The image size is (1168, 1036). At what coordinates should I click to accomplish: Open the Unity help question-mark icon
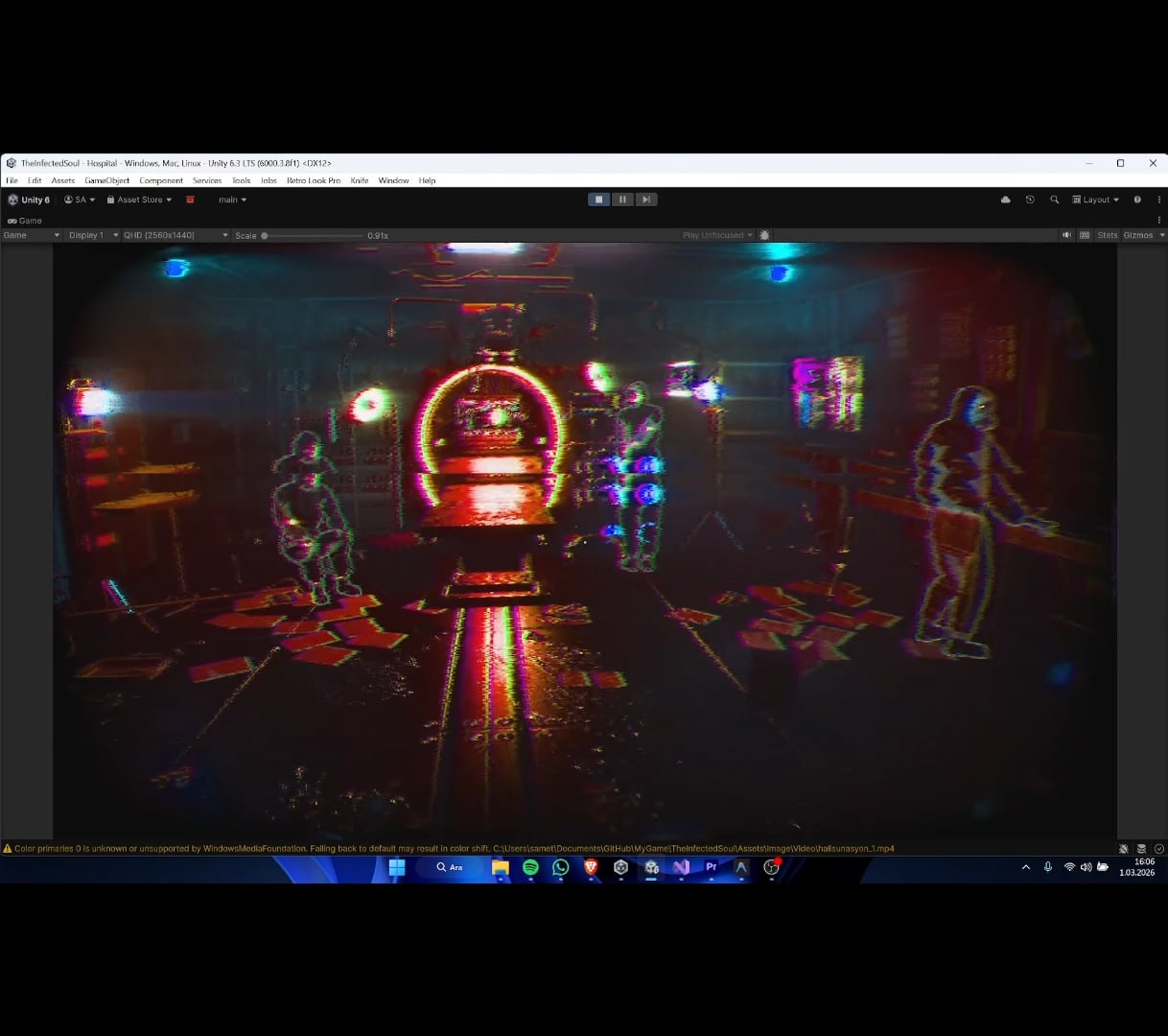pos(1137,200)
